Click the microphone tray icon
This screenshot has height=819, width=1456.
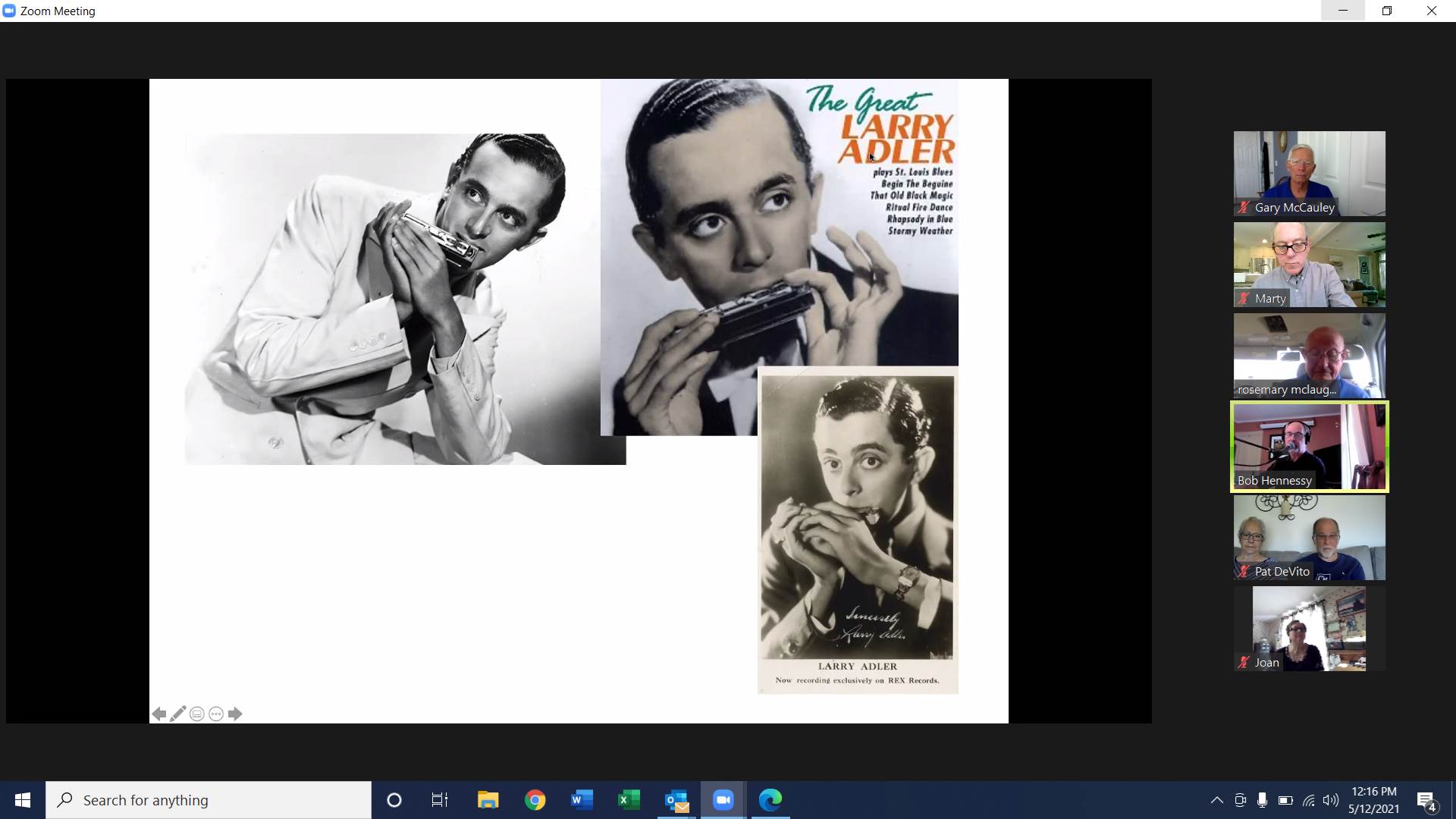[x=1262, y=800]
